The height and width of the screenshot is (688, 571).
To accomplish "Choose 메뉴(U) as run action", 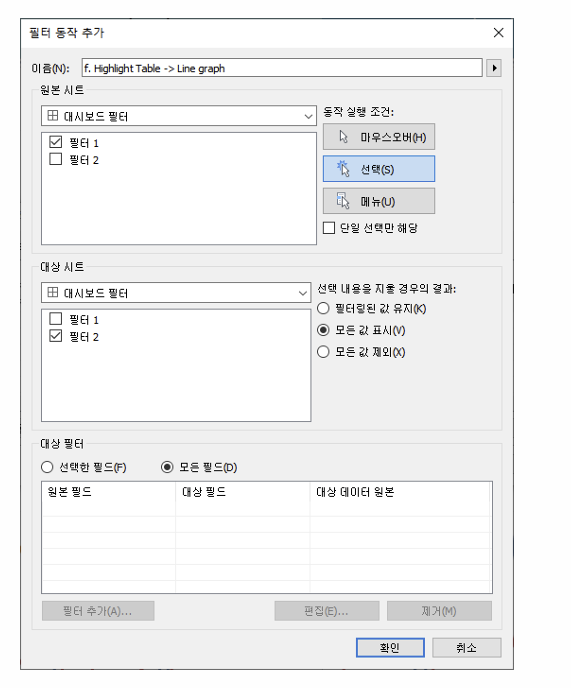I will [x=379, y=201].
